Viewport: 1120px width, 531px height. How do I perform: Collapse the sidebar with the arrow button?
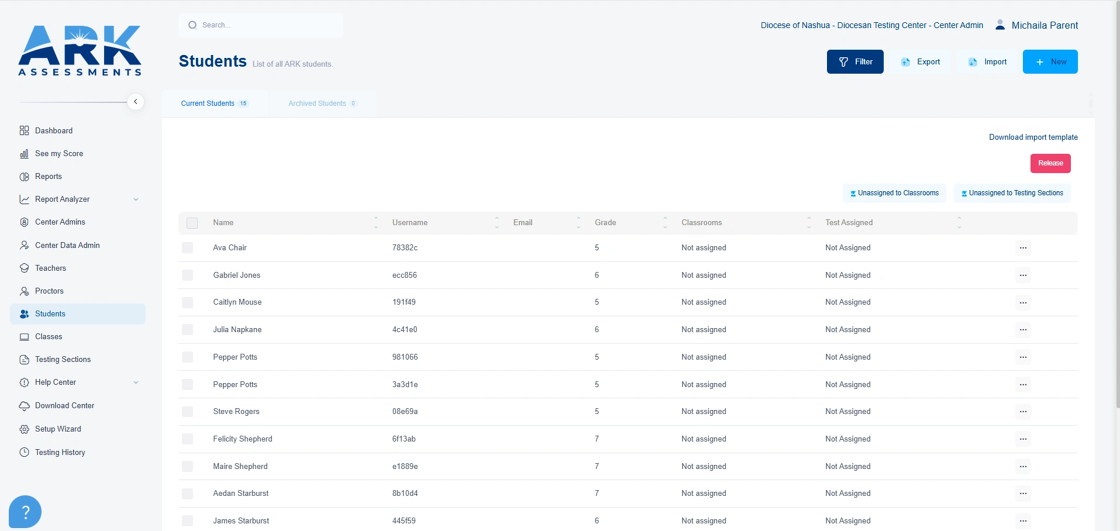pos(136,101)
